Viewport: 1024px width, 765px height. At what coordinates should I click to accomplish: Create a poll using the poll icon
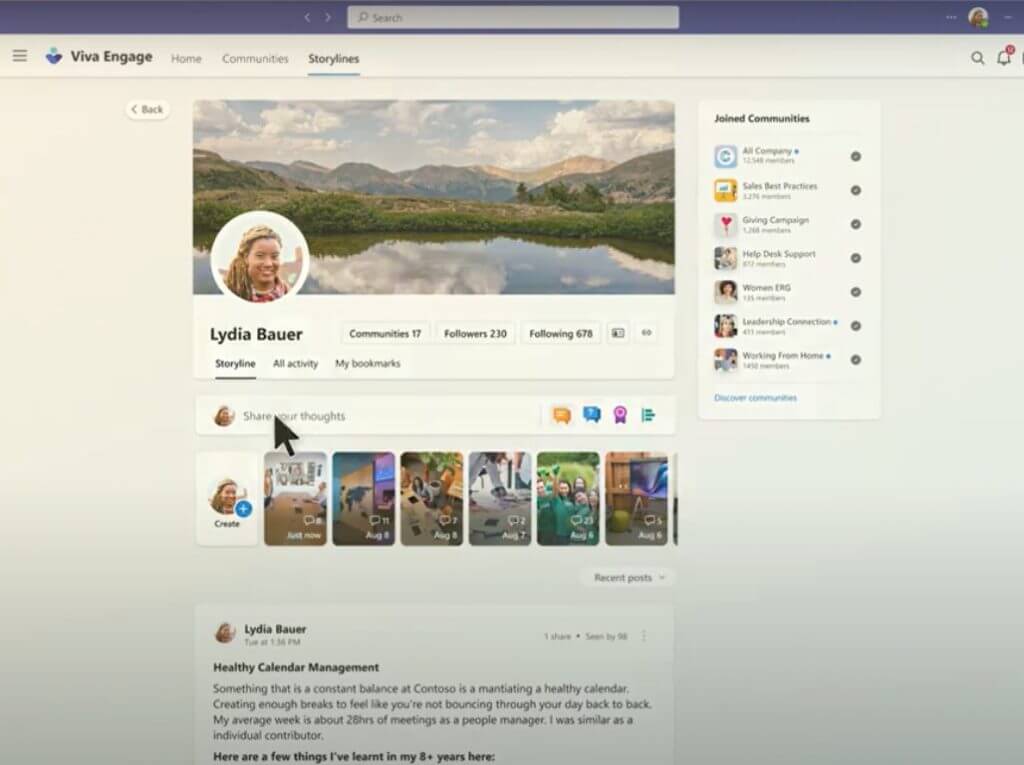pos(648,415)
